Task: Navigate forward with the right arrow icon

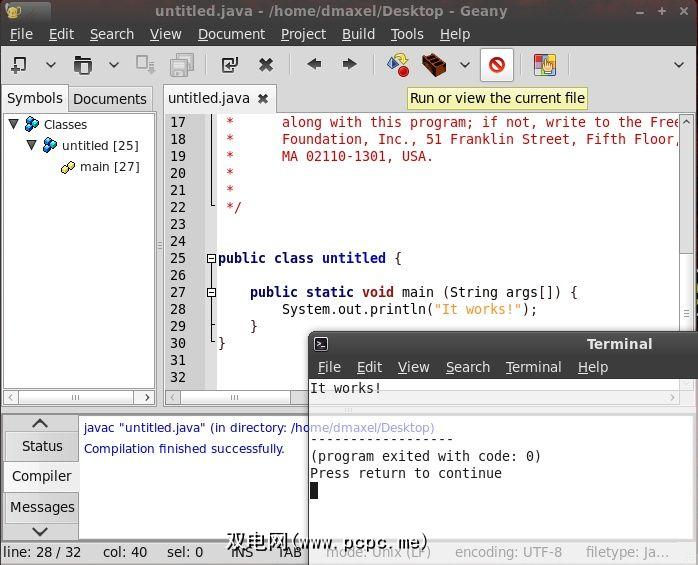Action: coord(349,65)
